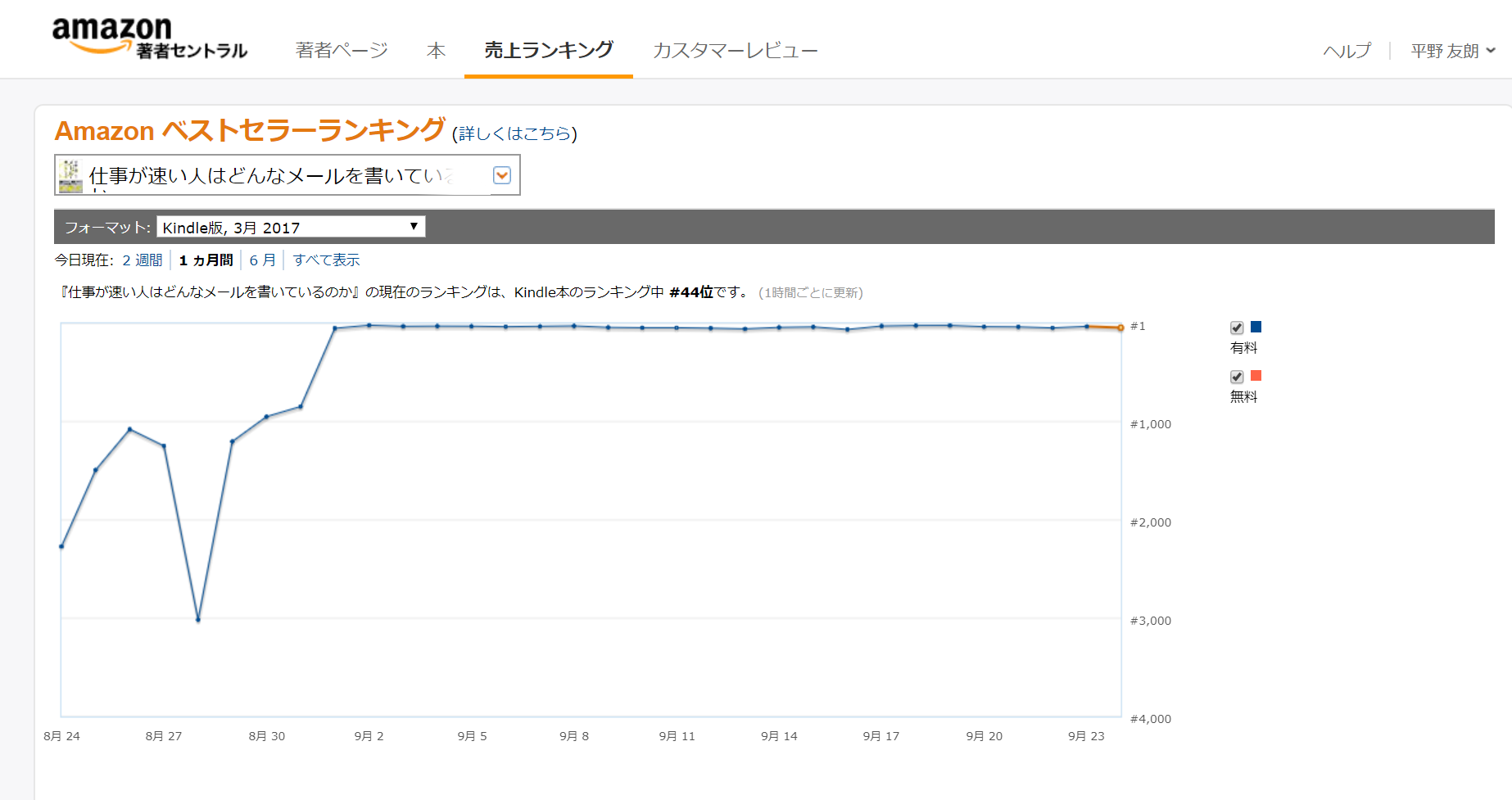Expand the 平野 友朗 account menu
This screenshot has width=1512, height=800.
tap(1453, 51)
